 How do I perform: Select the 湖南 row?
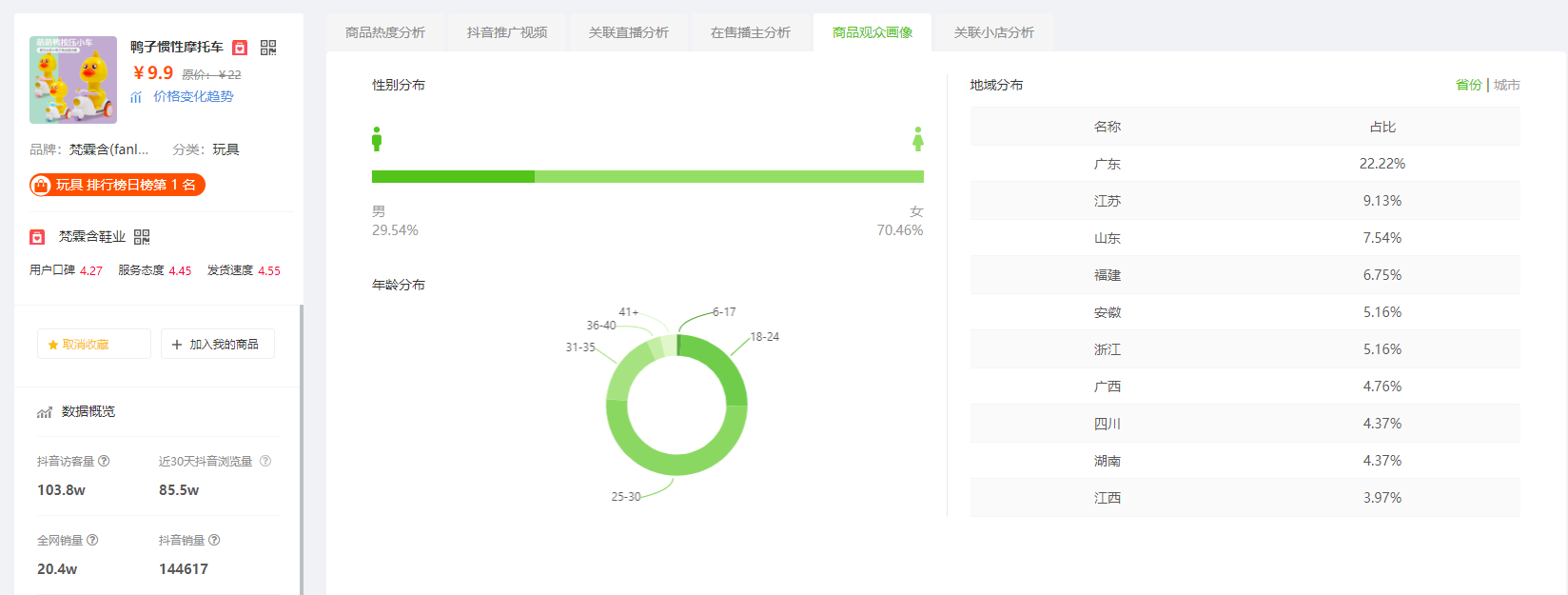click(x=1245, y=461)
